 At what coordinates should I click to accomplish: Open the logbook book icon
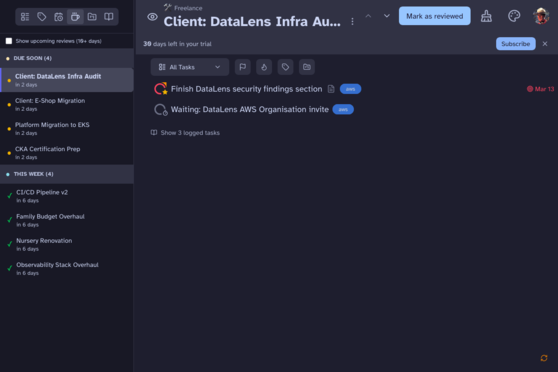point(109,17)
